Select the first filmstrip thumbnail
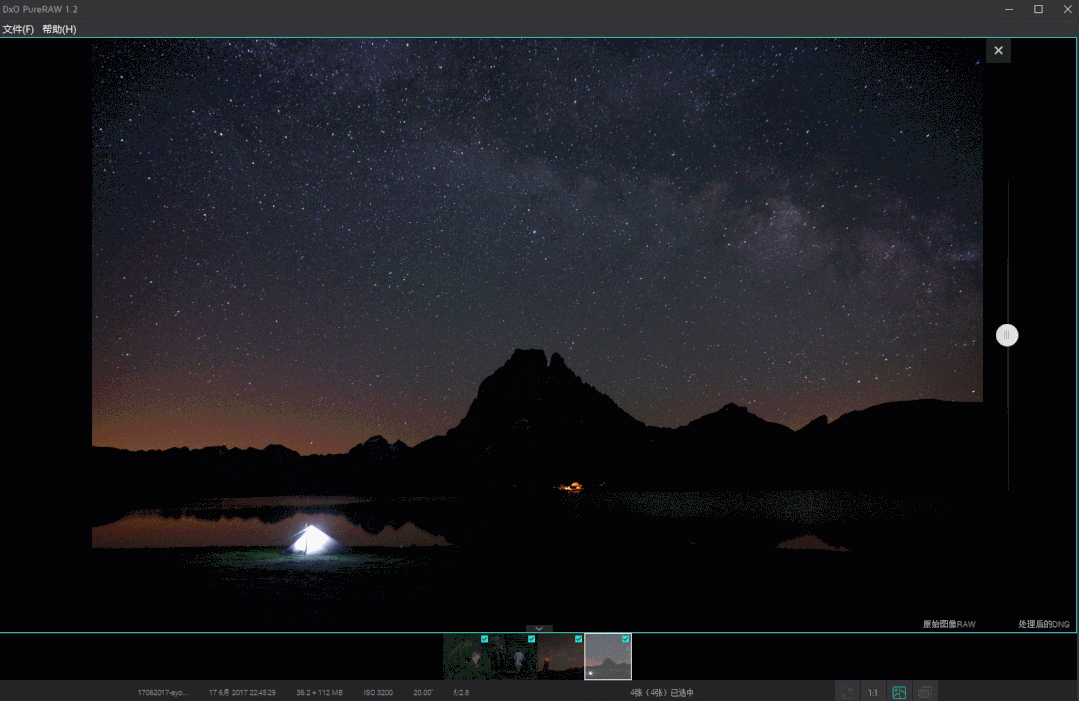The height and width of the screenshot is (701, 1079). [x=466, y=657]
